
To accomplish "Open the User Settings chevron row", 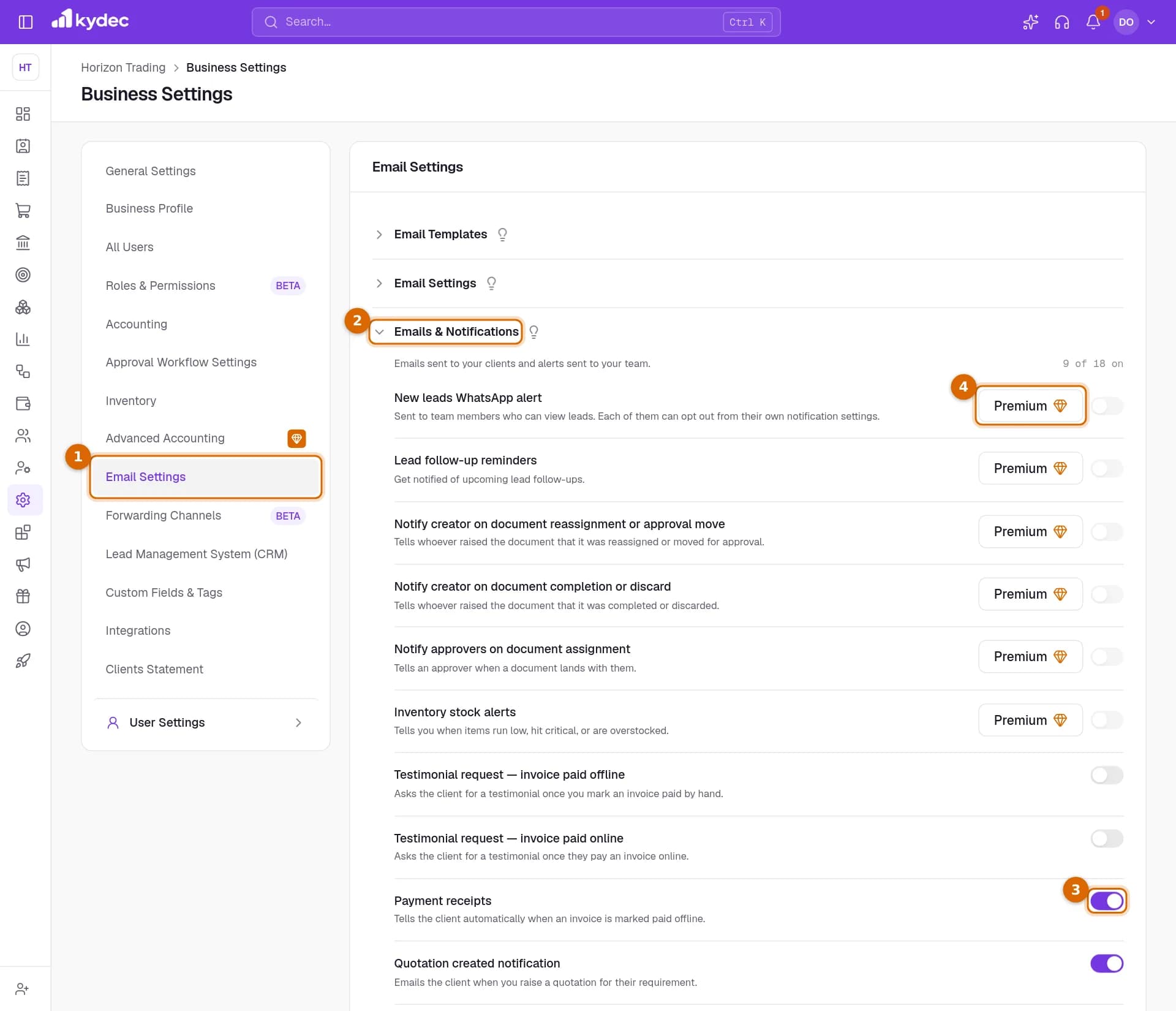I will (205, 722).
